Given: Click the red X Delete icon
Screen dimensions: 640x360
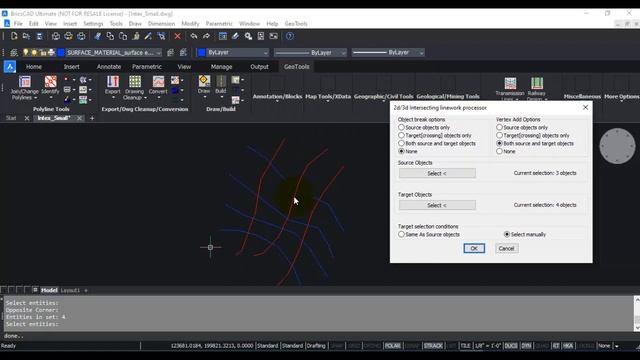Looking at the screenshot, I should click(x=178, y=36).
